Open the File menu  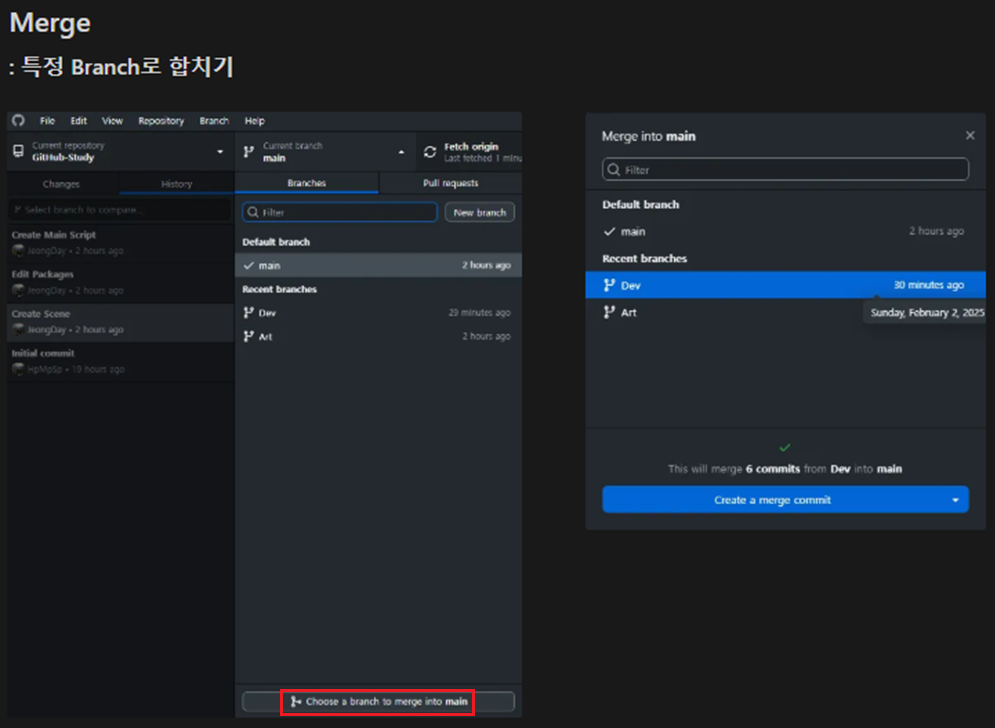pyautogui.click(x=47, y=121)
